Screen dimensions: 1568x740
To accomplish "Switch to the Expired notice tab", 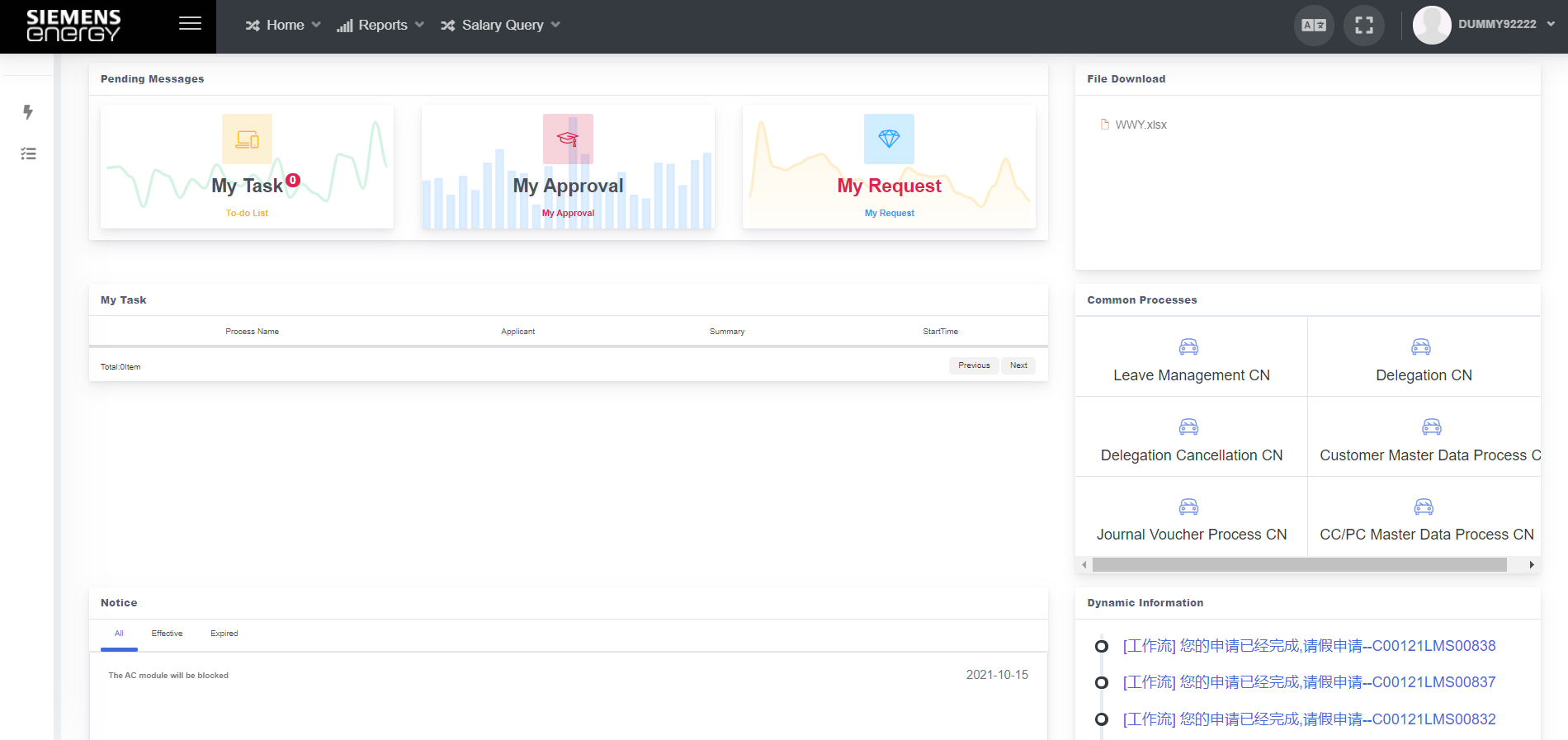I will (224, 634).
